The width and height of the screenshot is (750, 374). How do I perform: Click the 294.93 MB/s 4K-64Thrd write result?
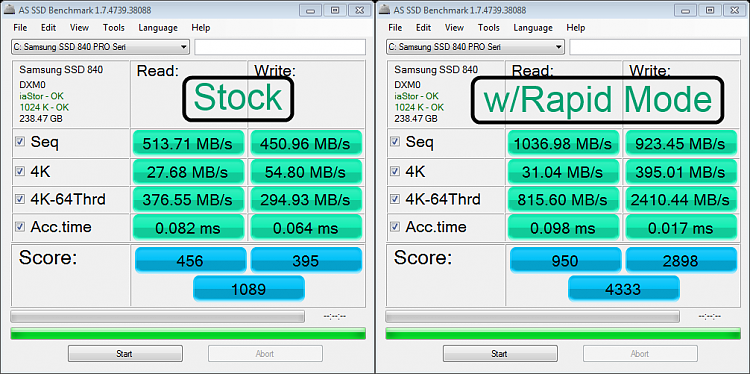(x=306, y=200)
